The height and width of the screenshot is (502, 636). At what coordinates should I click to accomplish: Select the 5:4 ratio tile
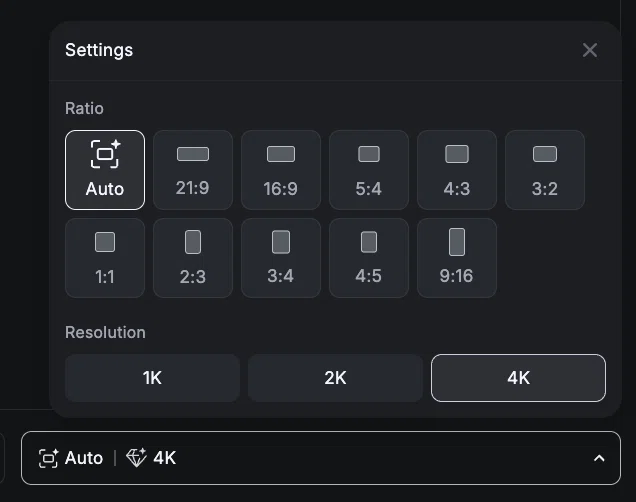369,170
